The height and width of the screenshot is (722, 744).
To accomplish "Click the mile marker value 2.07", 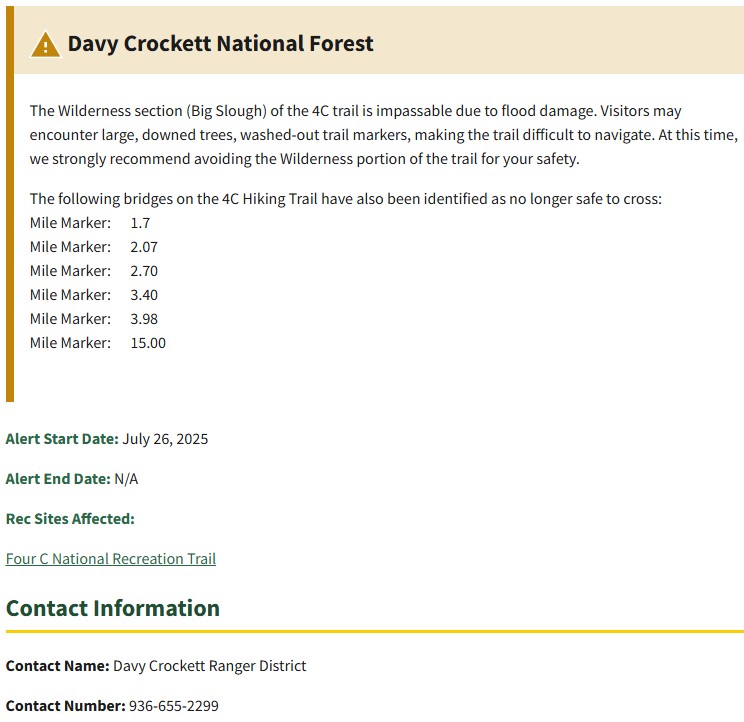I will [x=144, y=247].
